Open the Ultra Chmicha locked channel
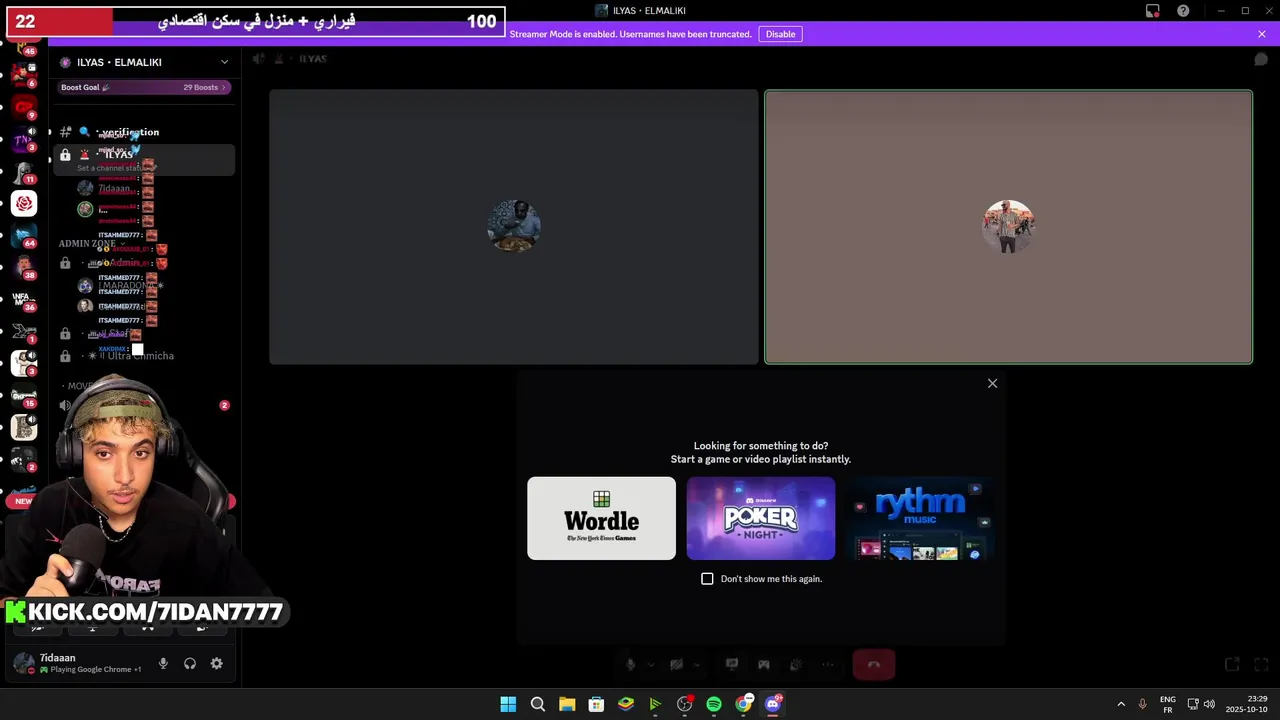The width and height of the screenshot is (1280, 720). coord(144,356)
